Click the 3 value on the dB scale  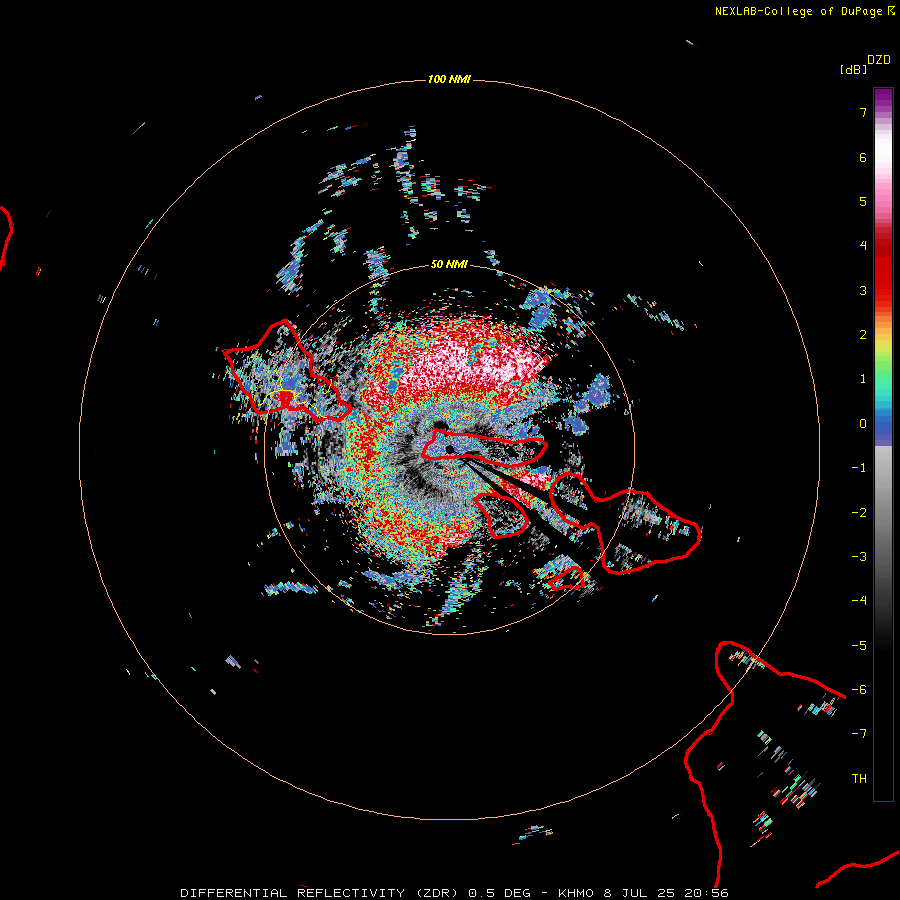point(863,290)
